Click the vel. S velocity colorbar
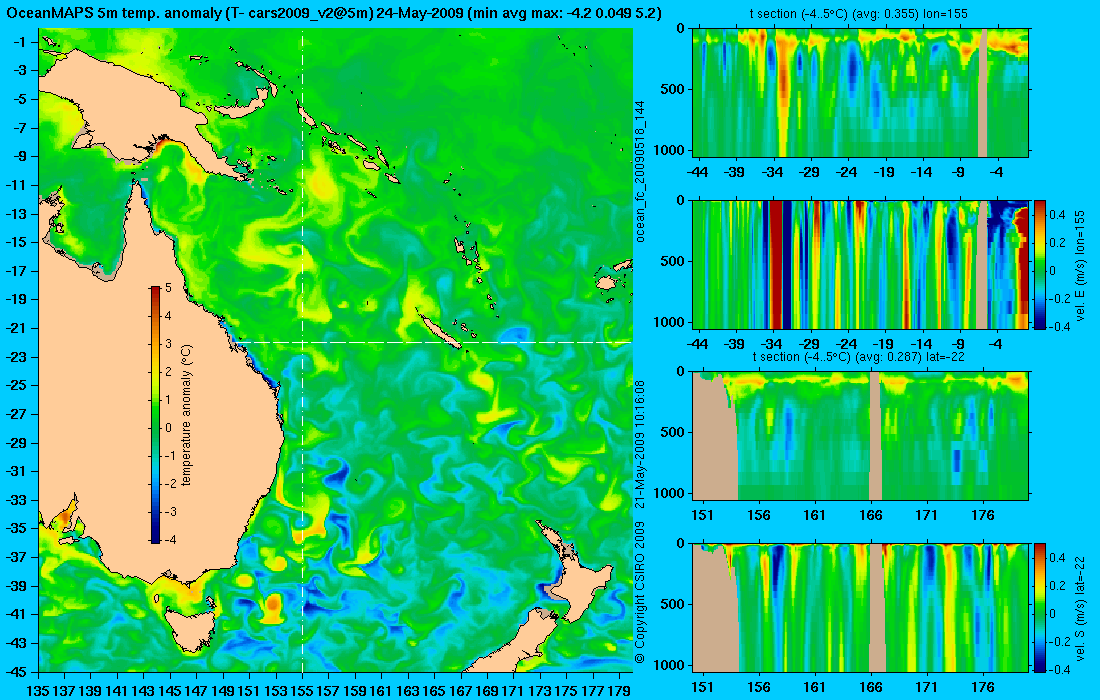Image resolution: width=1100 pixels, height=700 pixels. [x=1040, y=607]
